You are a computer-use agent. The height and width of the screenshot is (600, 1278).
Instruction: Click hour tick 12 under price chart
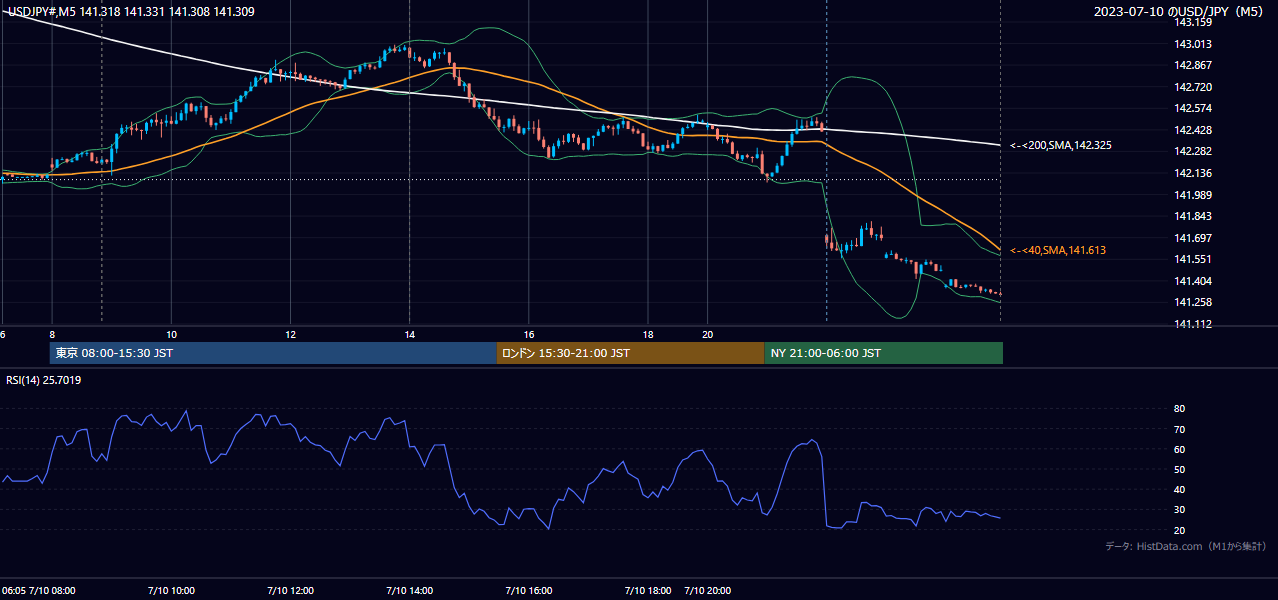(x=290, y=334)
